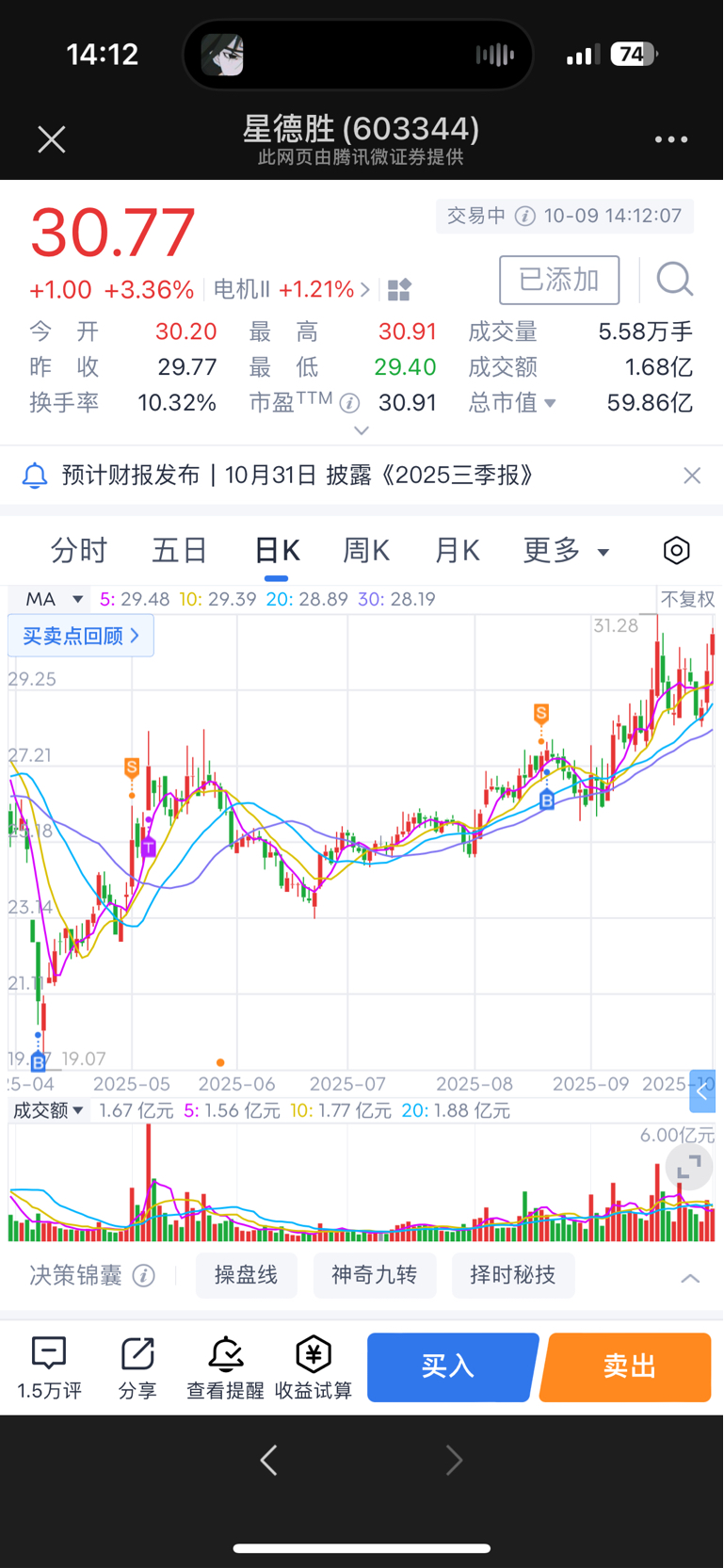This screenshot has height=1568, width=724.
Task: Collapse the 决策锦囊 panel chevron
Action: pyautogui.click(x=690, y=1277)
